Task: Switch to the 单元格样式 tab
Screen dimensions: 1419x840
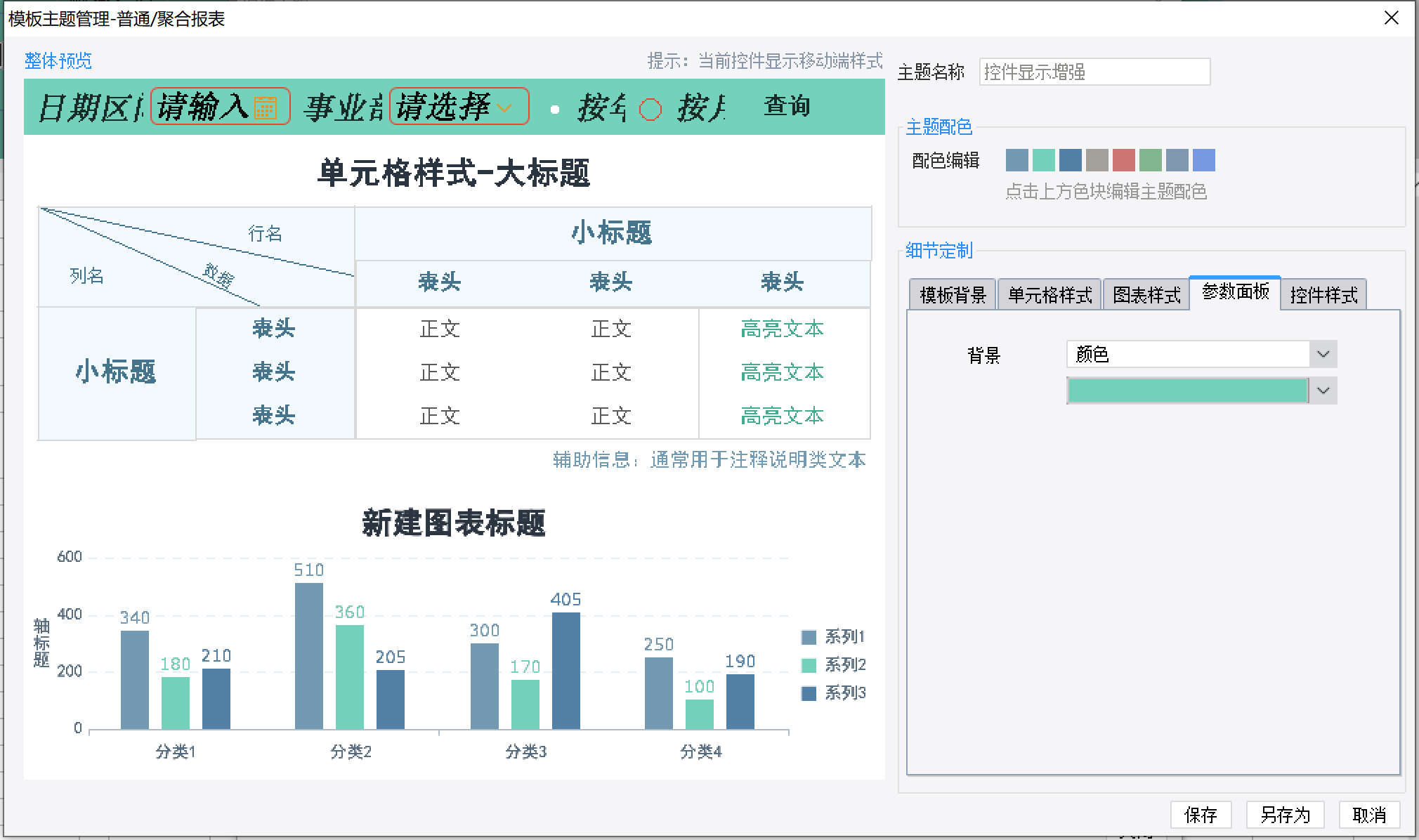Action: point(1049,295)
